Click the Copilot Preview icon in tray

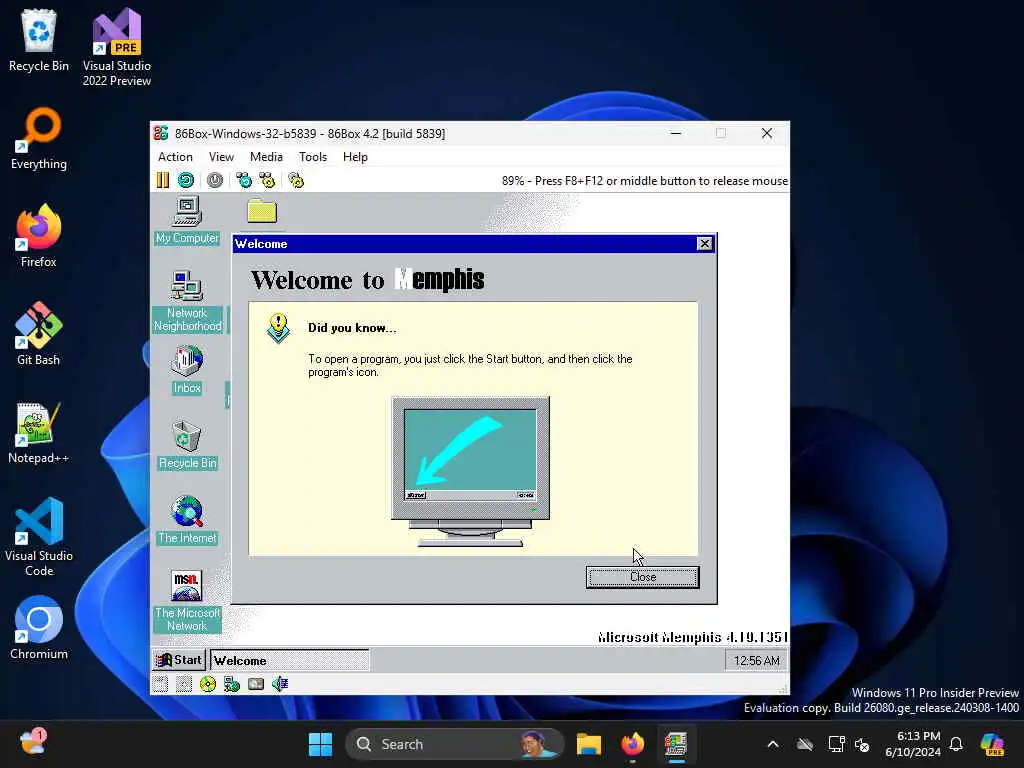pyautogui.click(x=992, y=744)
